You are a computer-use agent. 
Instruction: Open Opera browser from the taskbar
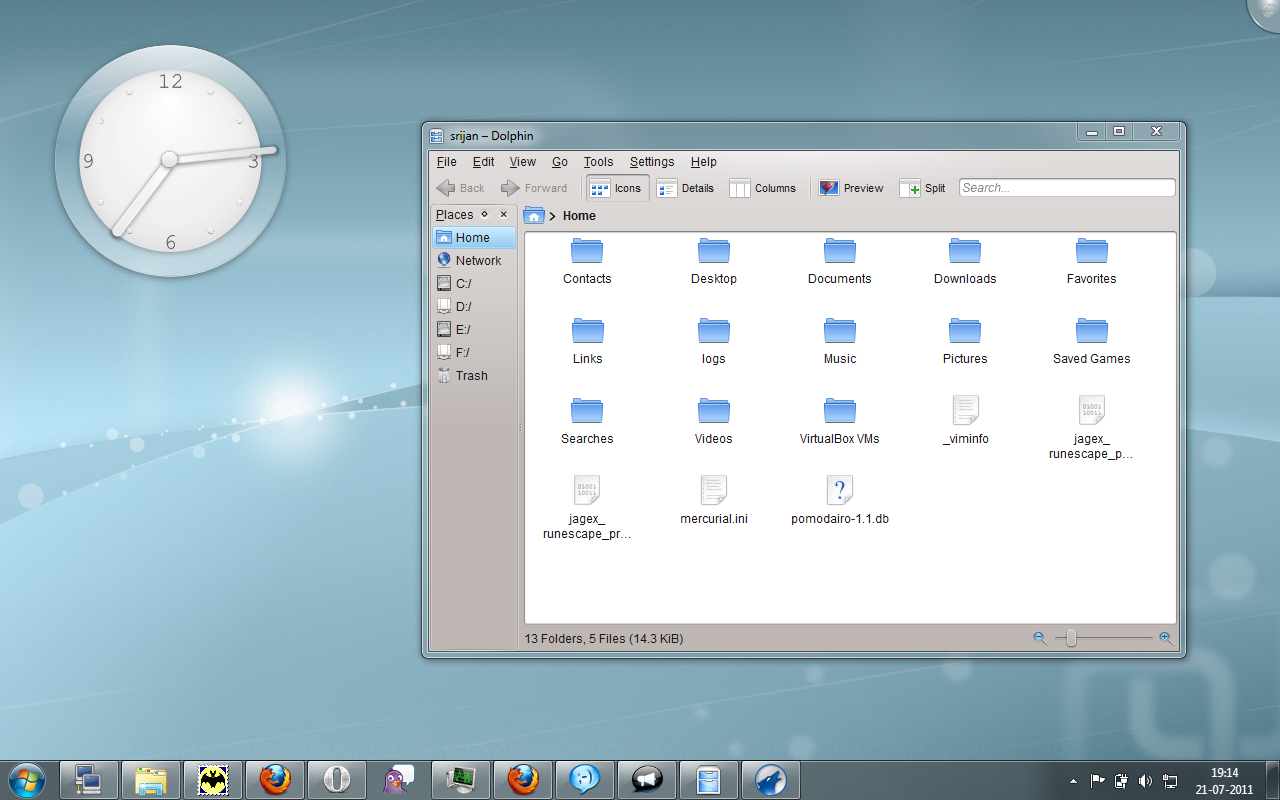(337, 779)
